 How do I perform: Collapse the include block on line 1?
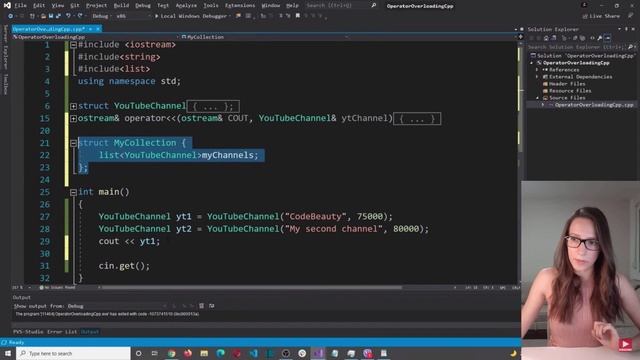[73, 45]
